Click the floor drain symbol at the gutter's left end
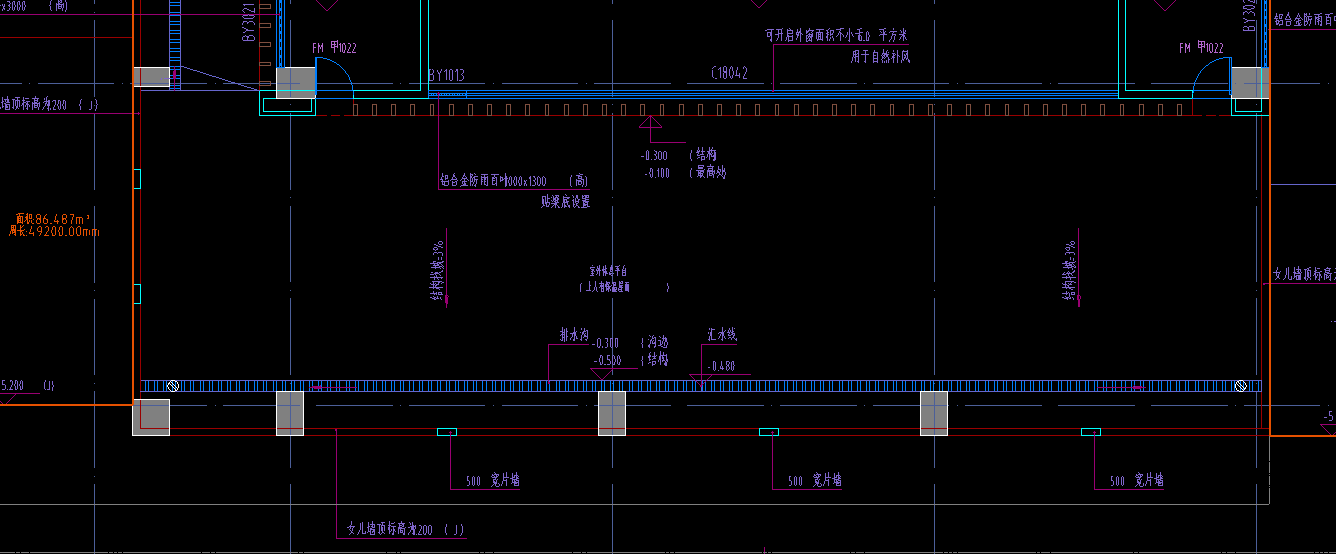 pyautogui.click(x=172, y=386)
